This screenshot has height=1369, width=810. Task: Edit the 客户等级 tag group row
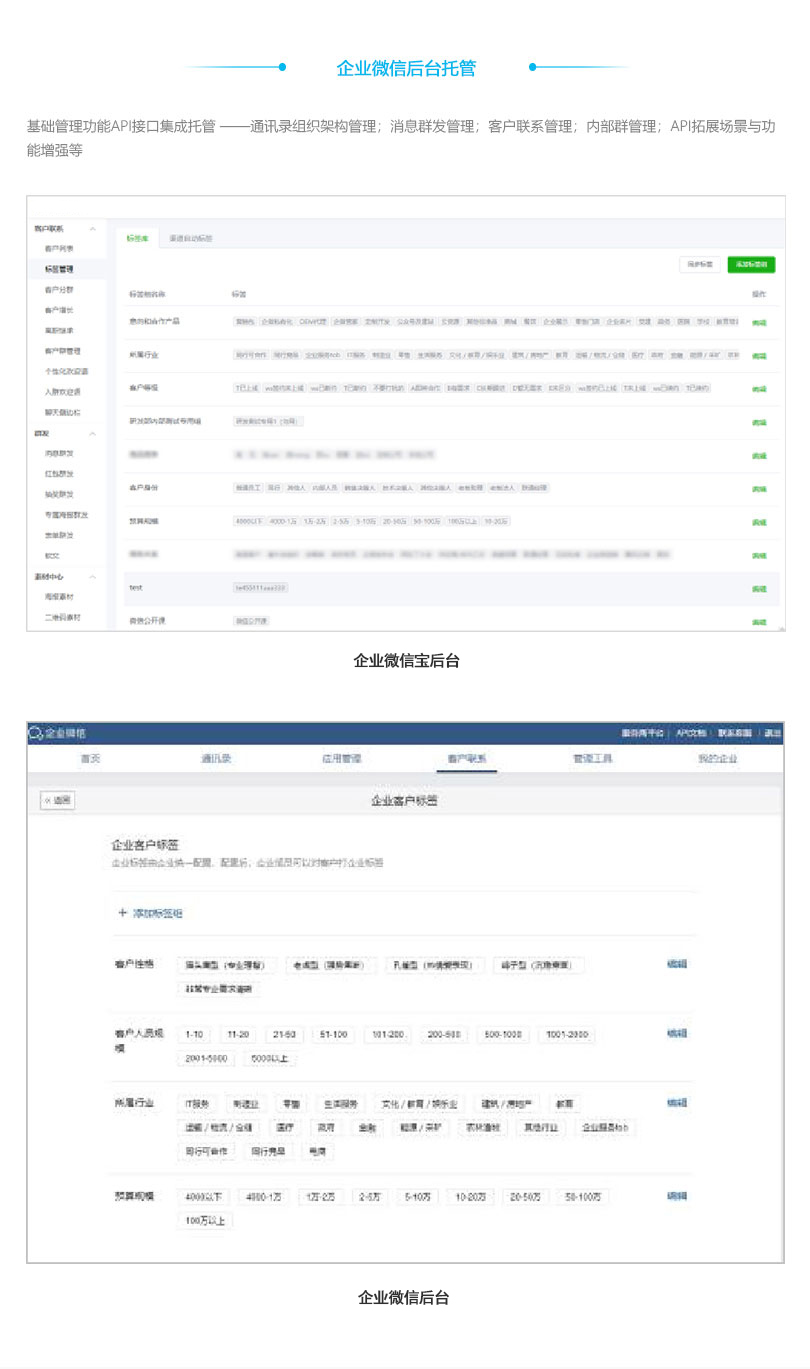coord(759,388)
